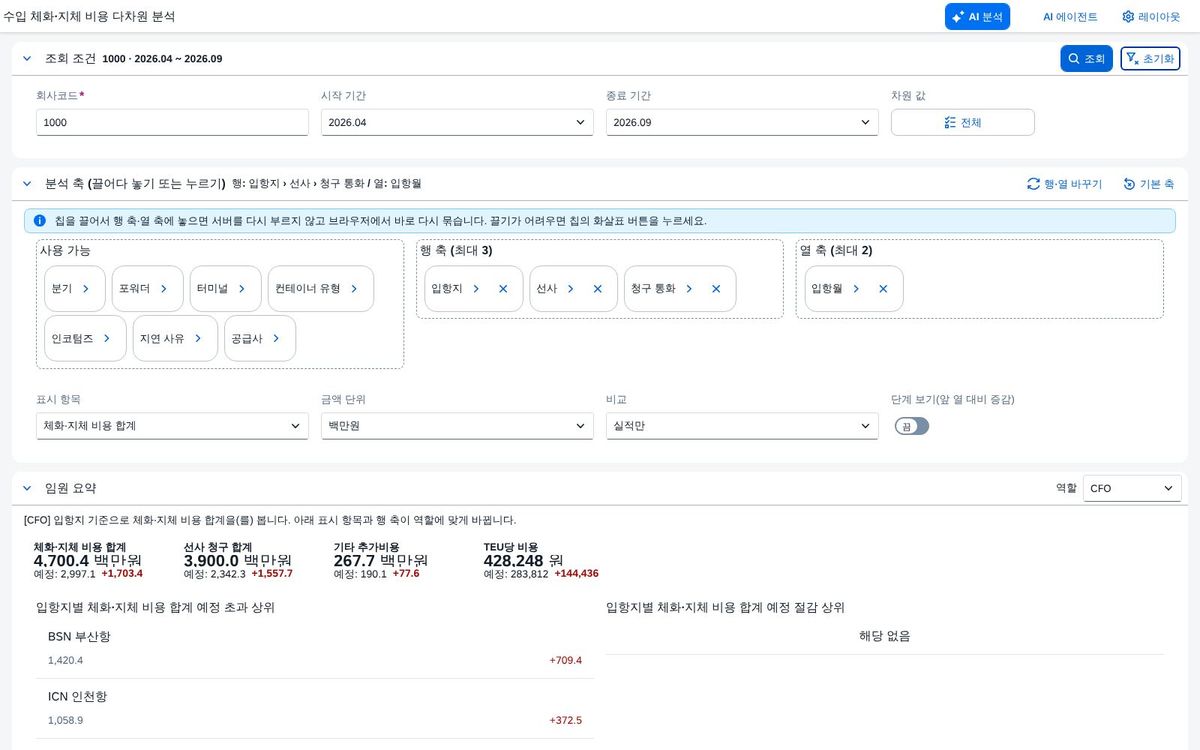Click the AI 분석 sparkle button
The image size is (1200, 750).
pyautogui.click(x=977, y=17)
